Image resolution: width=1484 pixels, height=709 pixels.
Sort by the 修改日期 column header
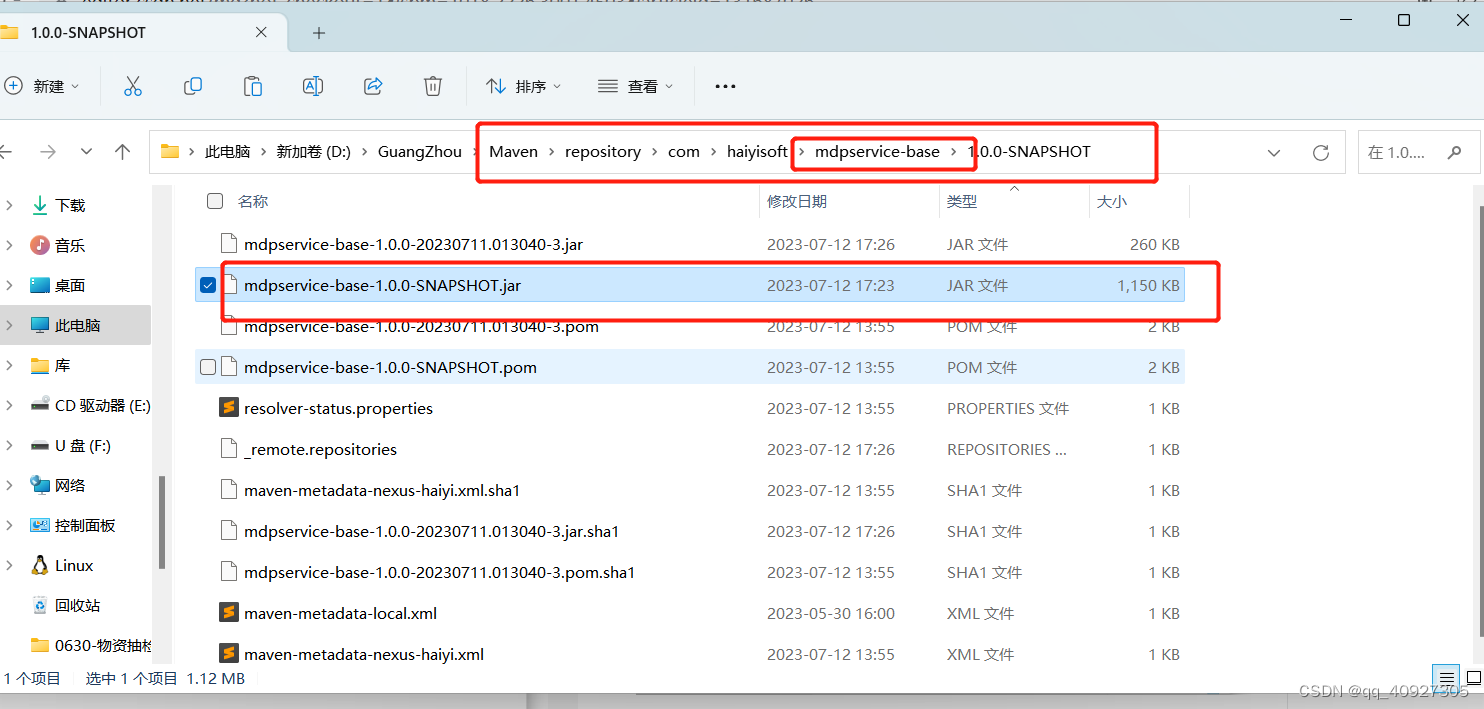coord(797,201)
